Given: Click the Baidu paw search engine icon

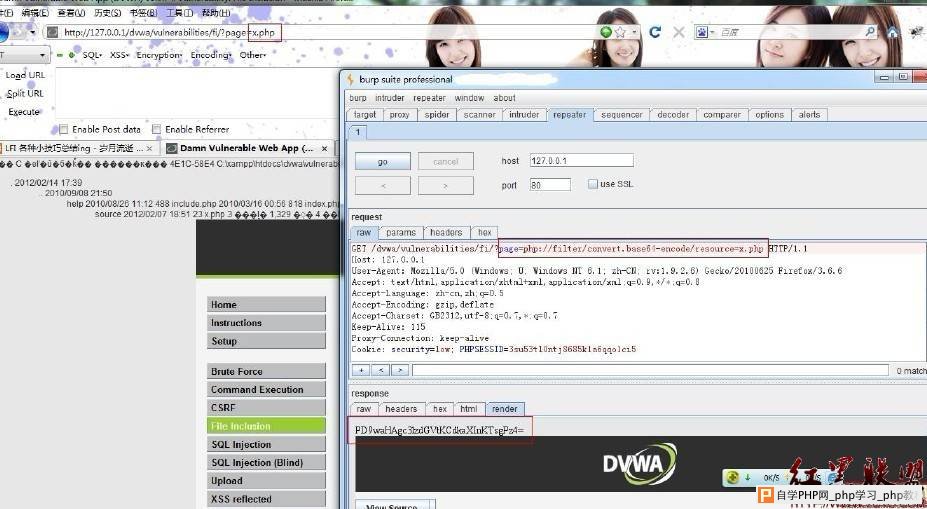Looking at the screenshot, I should pos(702,32).
